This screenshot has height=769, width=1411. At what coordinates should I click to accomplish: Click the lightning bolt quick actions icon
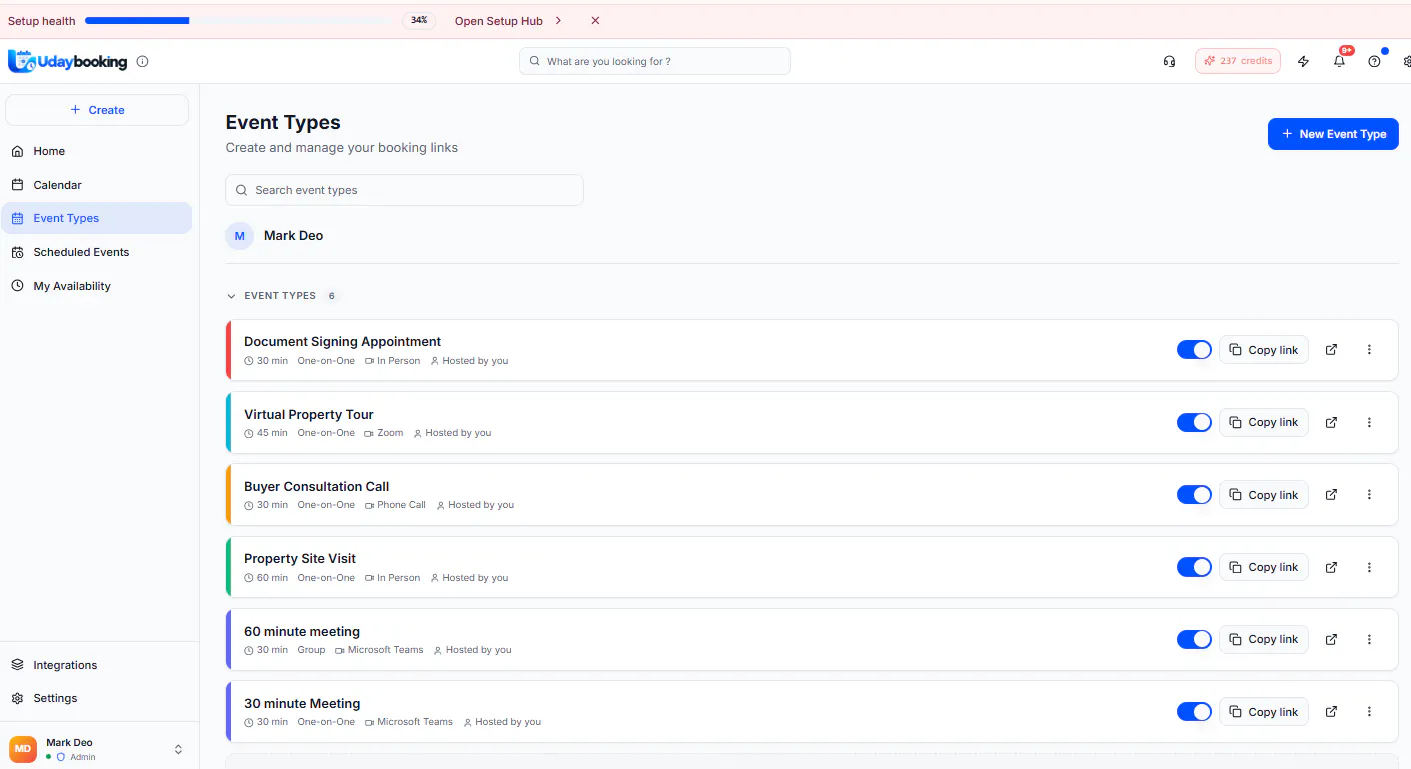click(x=1303, y=61)
